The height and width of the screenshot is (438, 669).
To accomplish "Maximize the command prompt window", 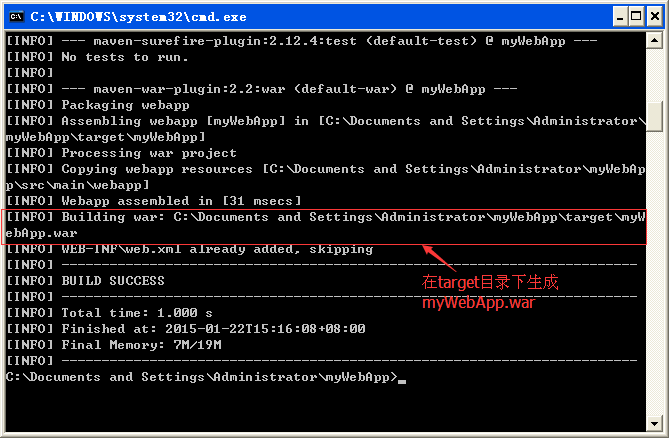I will pyautogui.click(x=636, y=17).
